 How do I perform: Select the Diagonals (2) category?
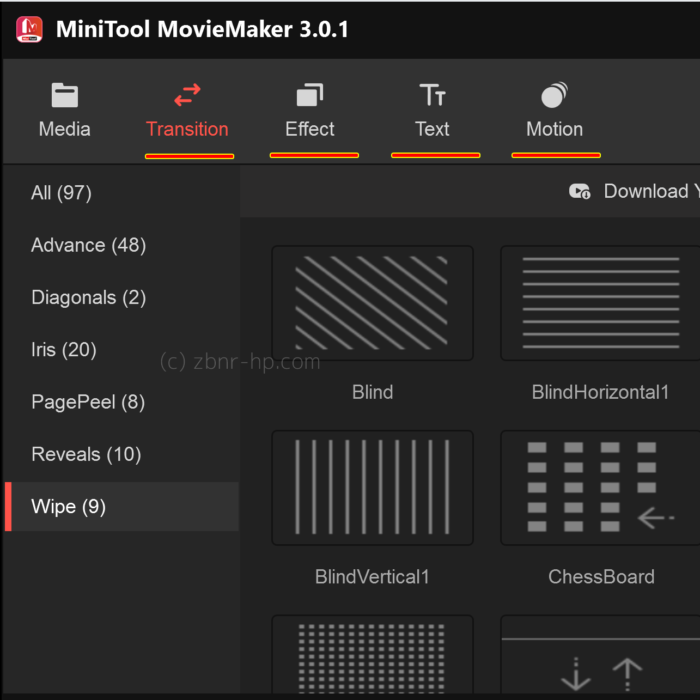[x=121, y=297]
